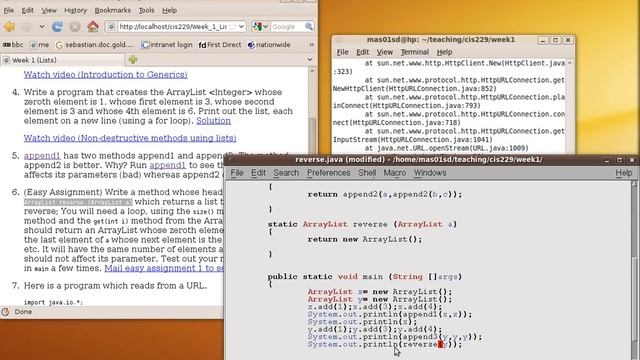This screenshot has width=640, height=360.
Task: Click the 'public static void main' line
Action: [x=365, y=277]
